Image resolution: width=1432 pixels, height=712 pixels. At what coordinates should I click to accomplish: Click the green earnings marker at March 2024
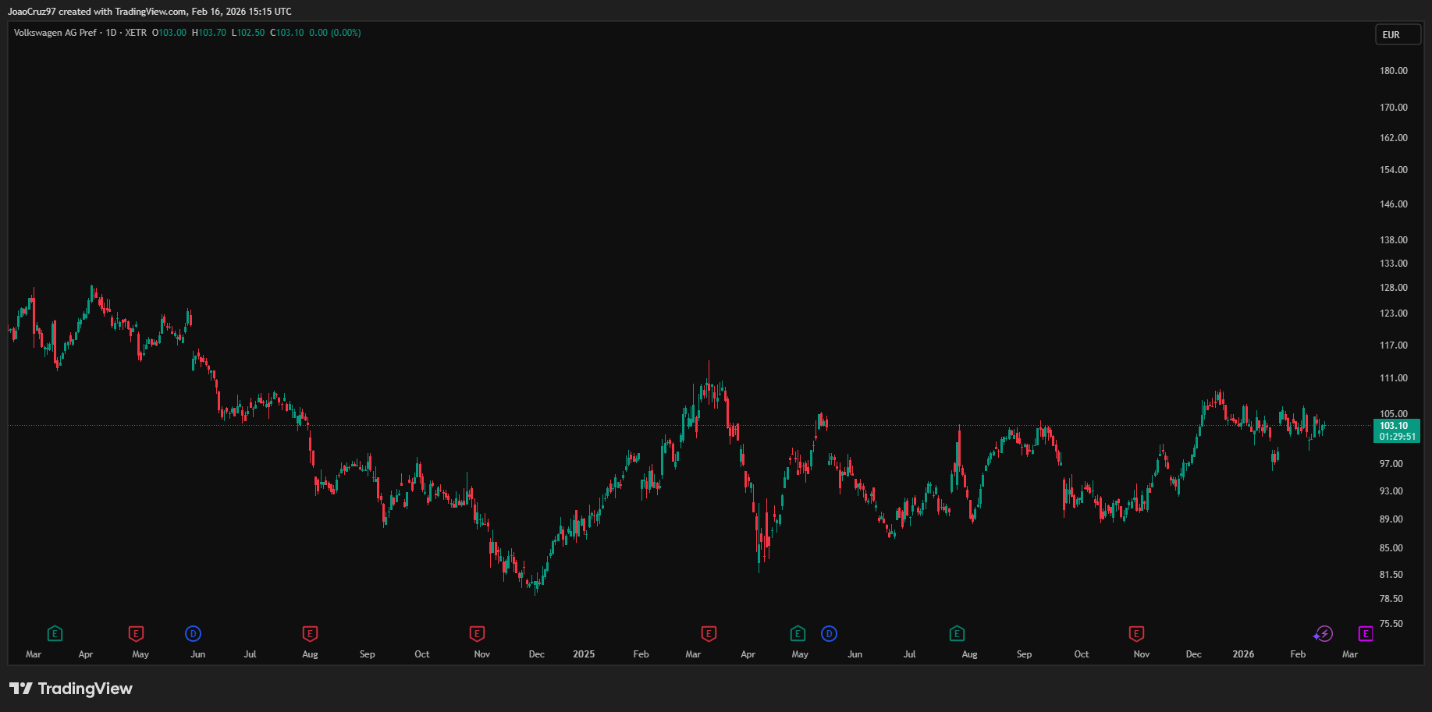55,633
